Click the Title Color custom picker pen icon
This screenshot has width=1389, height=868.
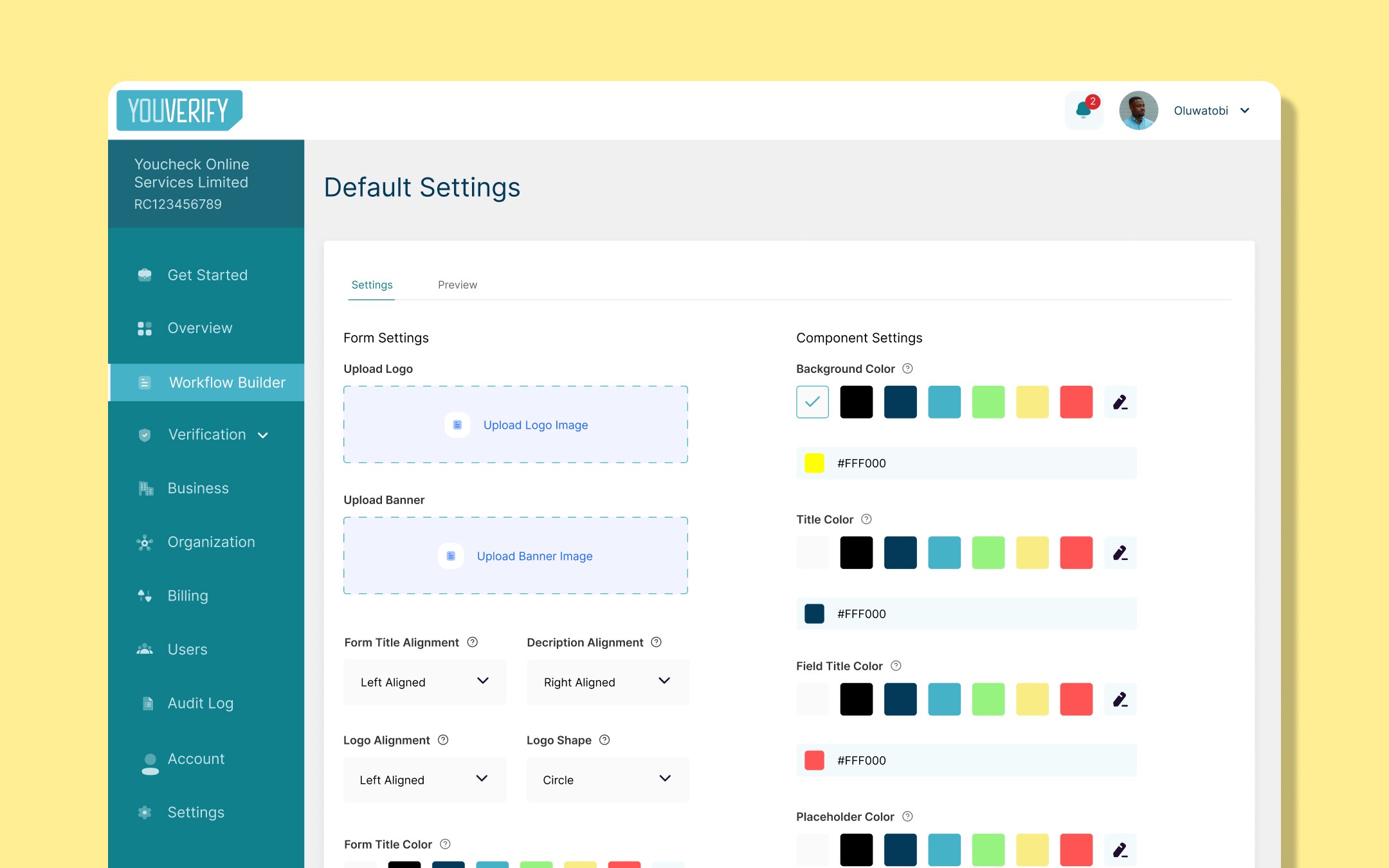1120,552
